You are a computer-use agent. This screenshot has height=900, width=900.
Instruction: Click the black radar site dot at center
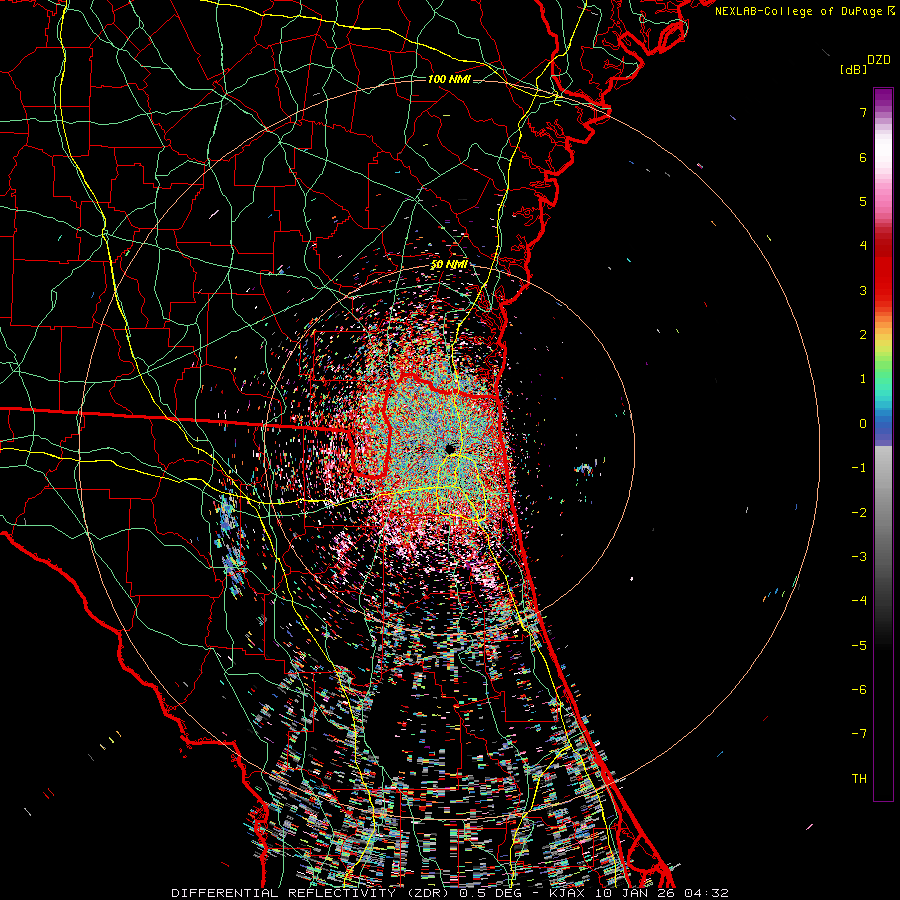pos(450,449)
